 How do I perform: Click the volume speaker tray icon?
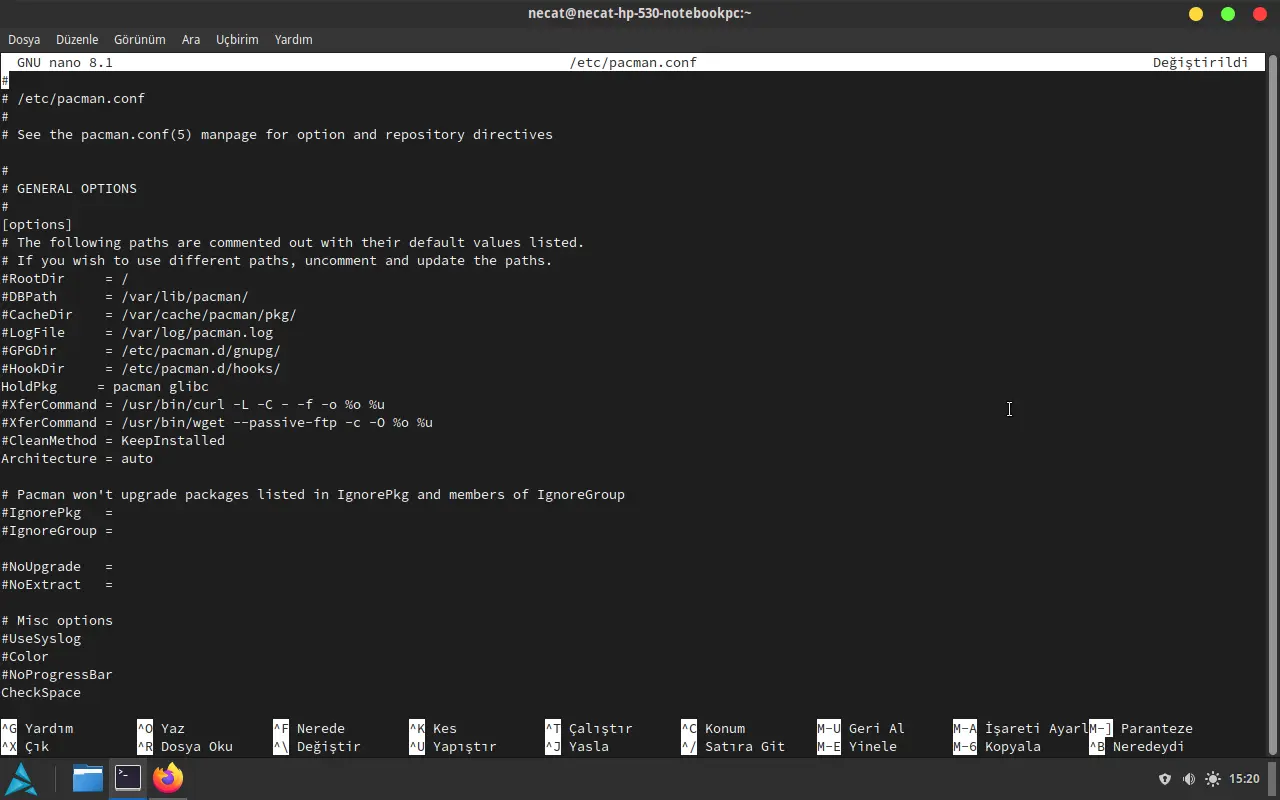(1189, 779)
